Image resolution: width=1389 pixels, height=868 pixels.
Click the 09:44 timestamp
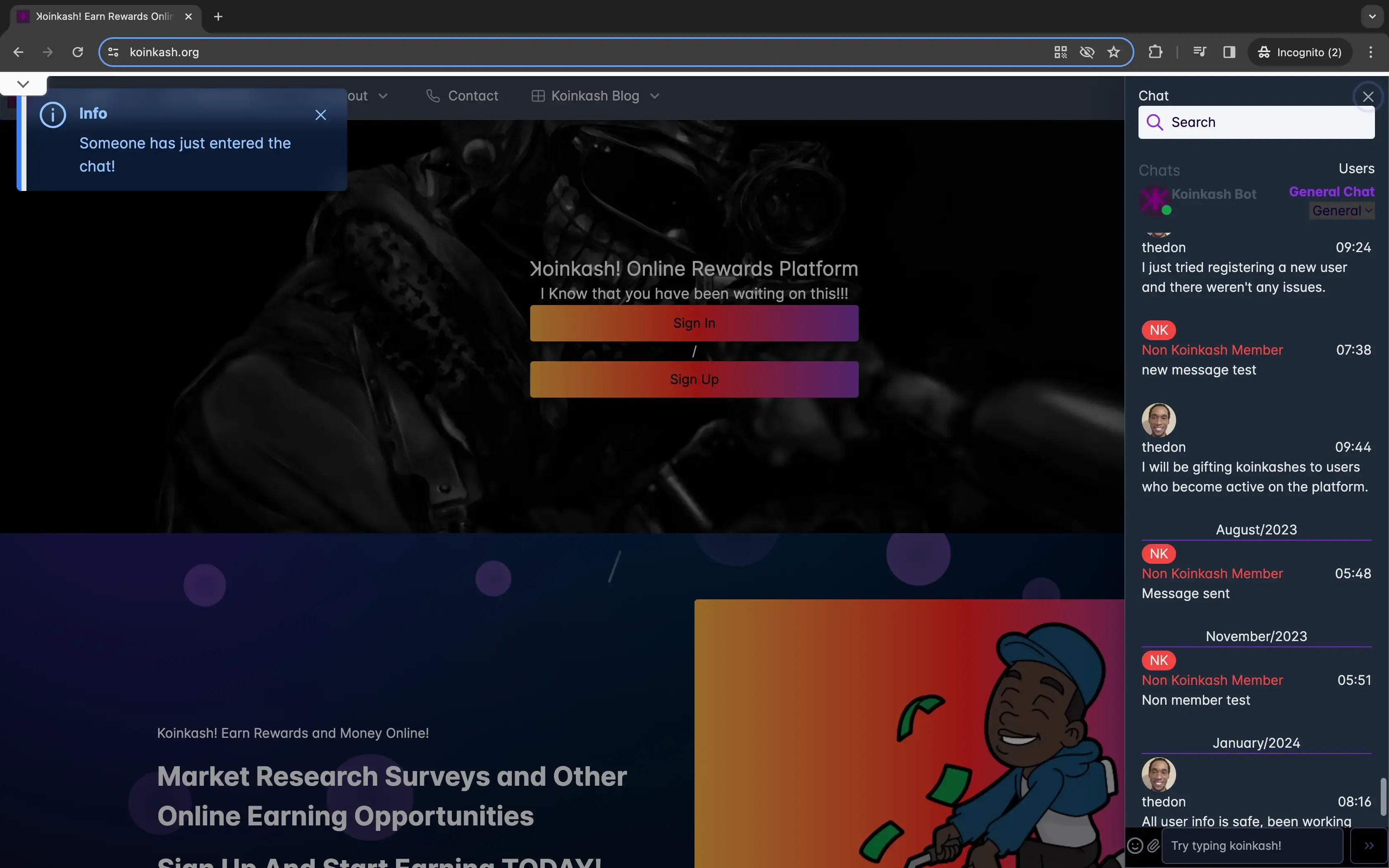pyautogui.click(x=1353, y=447)
